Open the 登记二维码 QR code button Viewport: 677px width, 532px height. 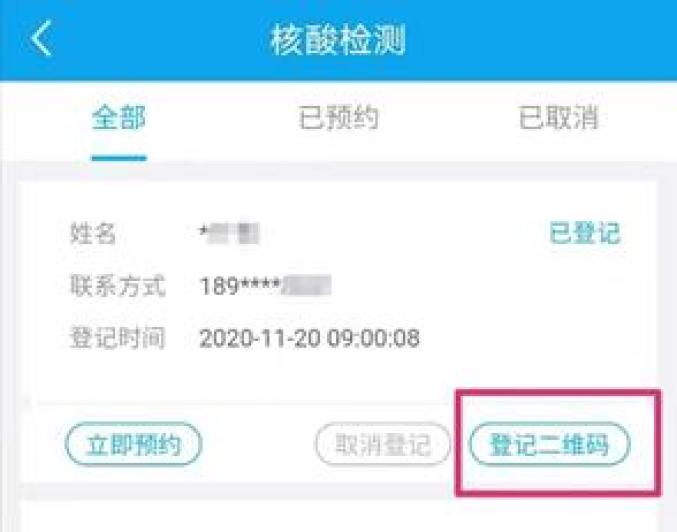(550, 444)
